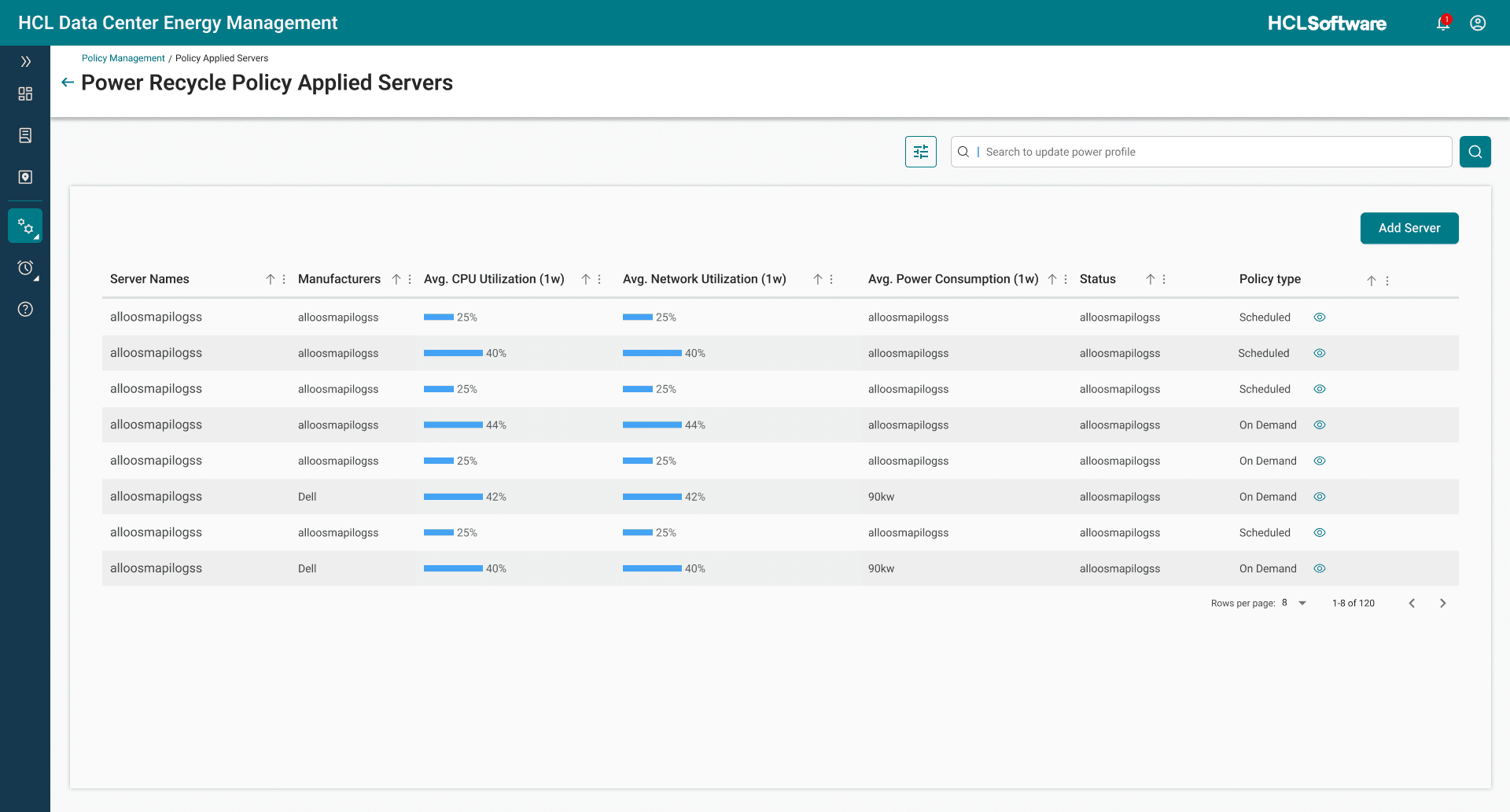The image size is (1510, 812).
Task: Follow the Policy Management breadcrumb link
Action: tap(123, 58)
